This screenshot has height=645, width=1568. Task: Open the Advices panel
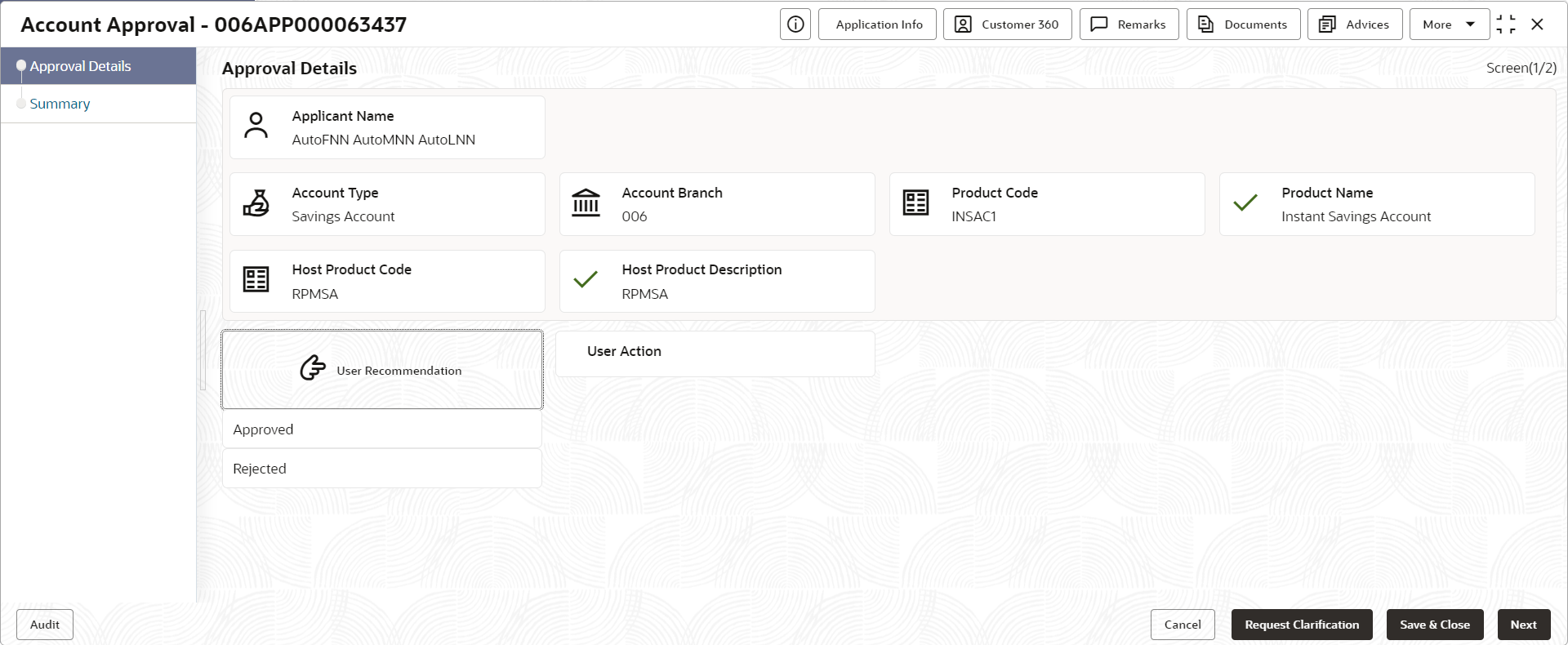1355,24
